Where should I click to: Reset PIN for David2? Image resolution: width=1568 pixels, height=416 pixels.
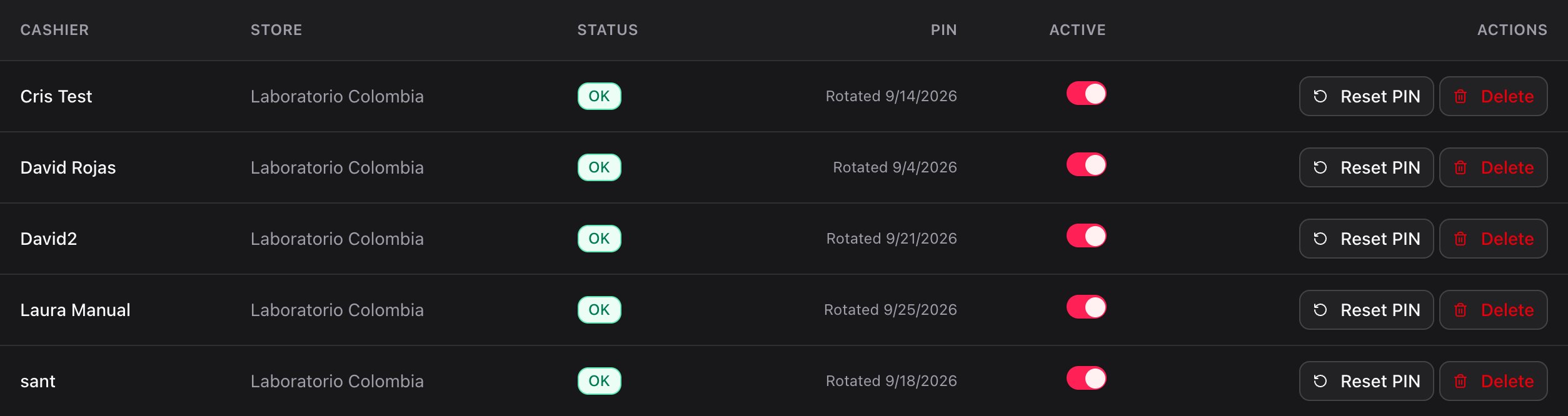tap(1366, 239)
